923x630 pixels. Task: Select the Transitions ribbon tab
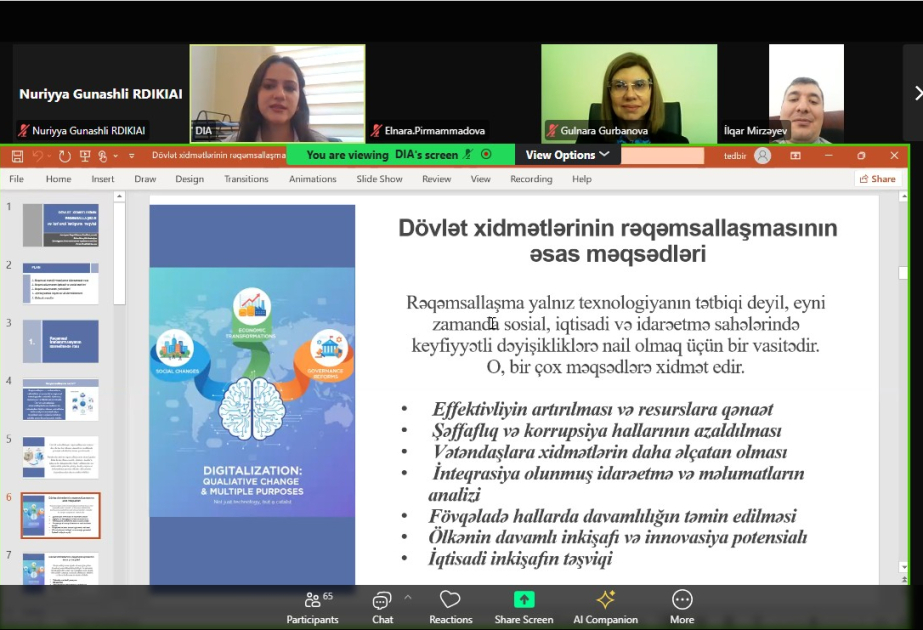click(x=246, y=179)
